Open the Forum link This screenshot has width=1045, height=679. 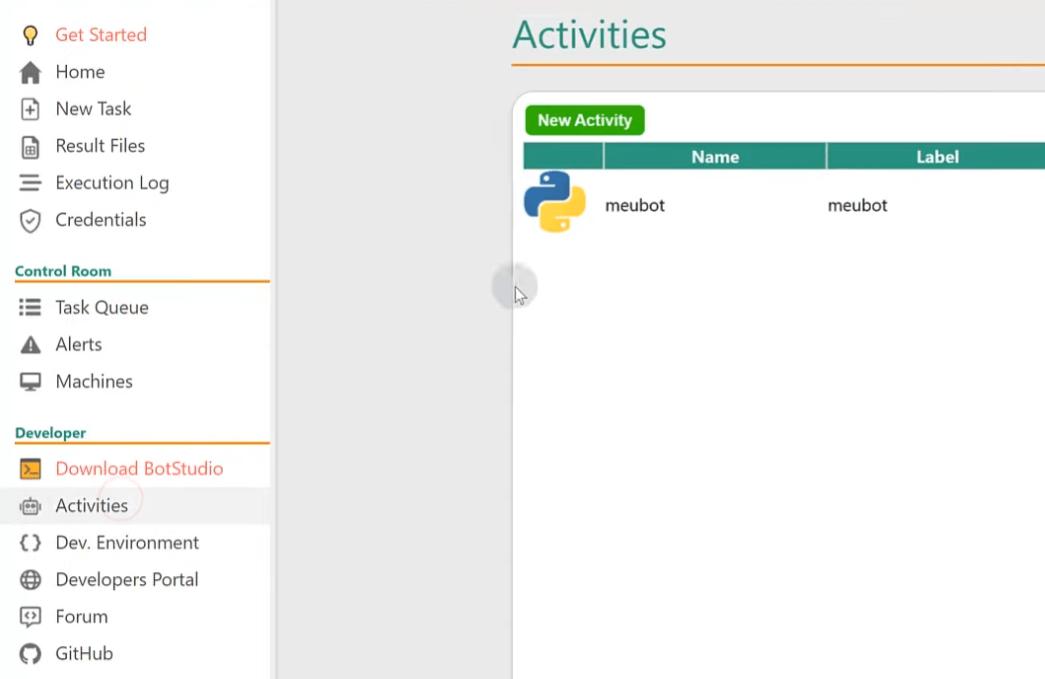(x=81, y=617)
